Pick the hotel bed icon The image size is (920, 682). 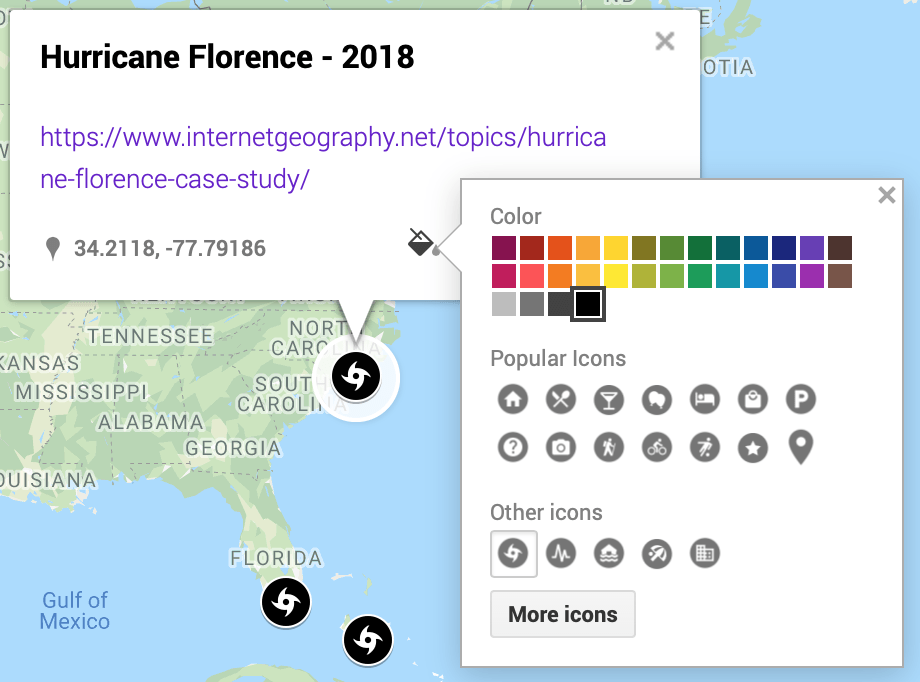pyautogui.click(x=705, y=400)
